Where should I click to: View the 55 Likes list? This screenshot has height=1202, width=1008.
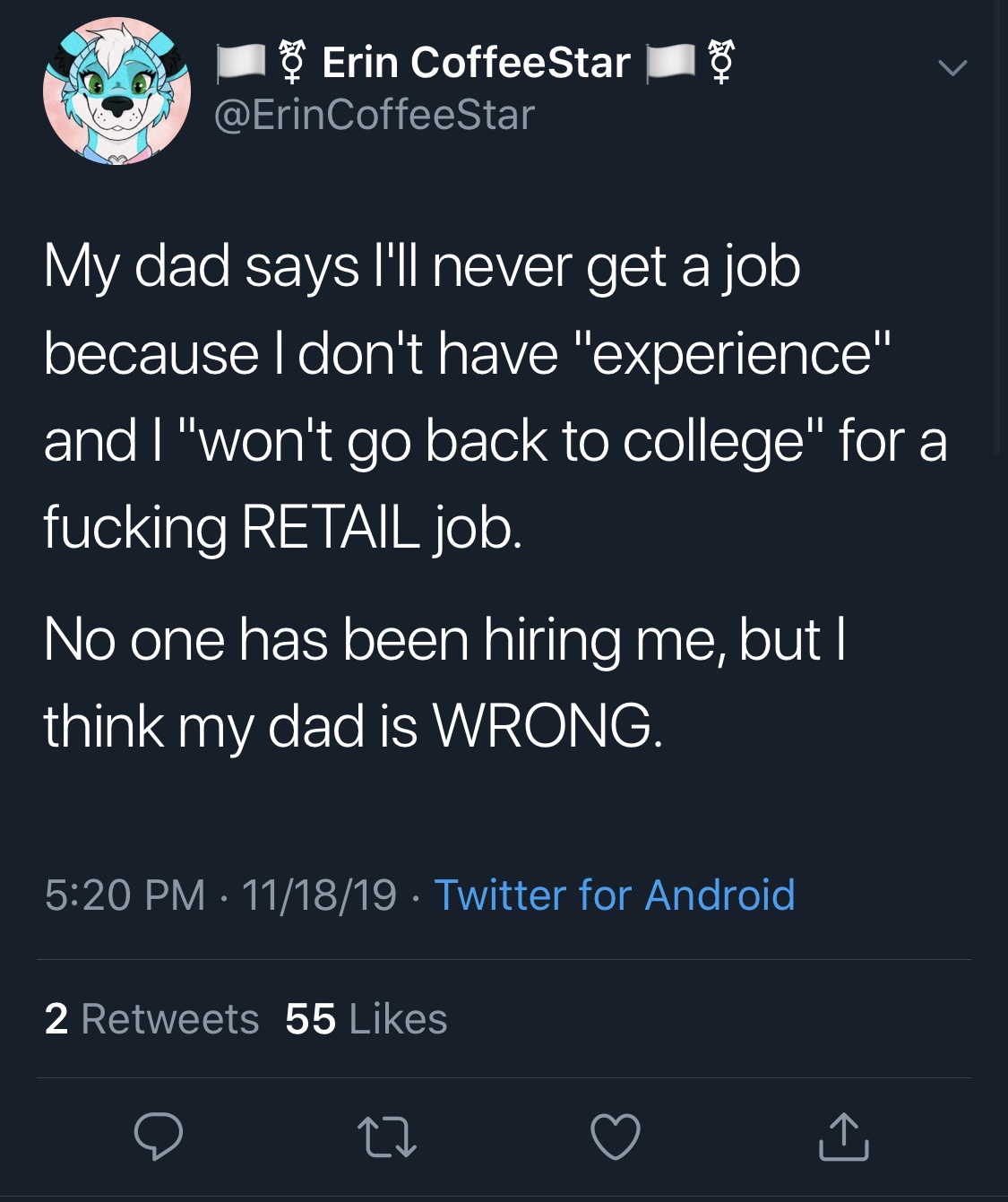coord(366,1019)
